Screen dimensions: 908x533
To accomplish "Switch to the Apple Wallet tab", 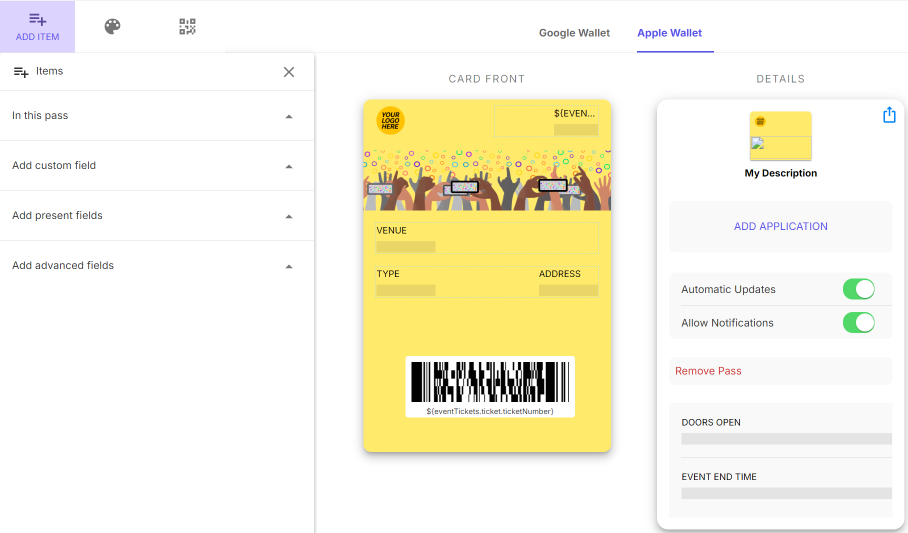I will coord(669,33).
